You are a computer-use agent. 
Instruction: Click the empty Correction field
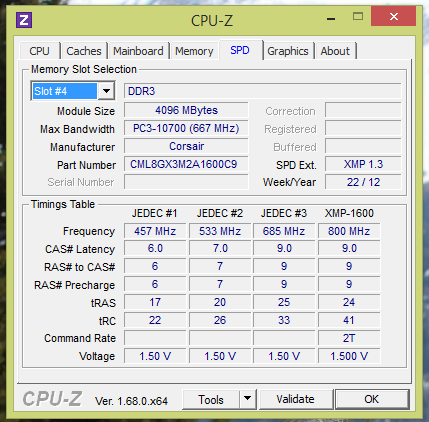(363, 110)
